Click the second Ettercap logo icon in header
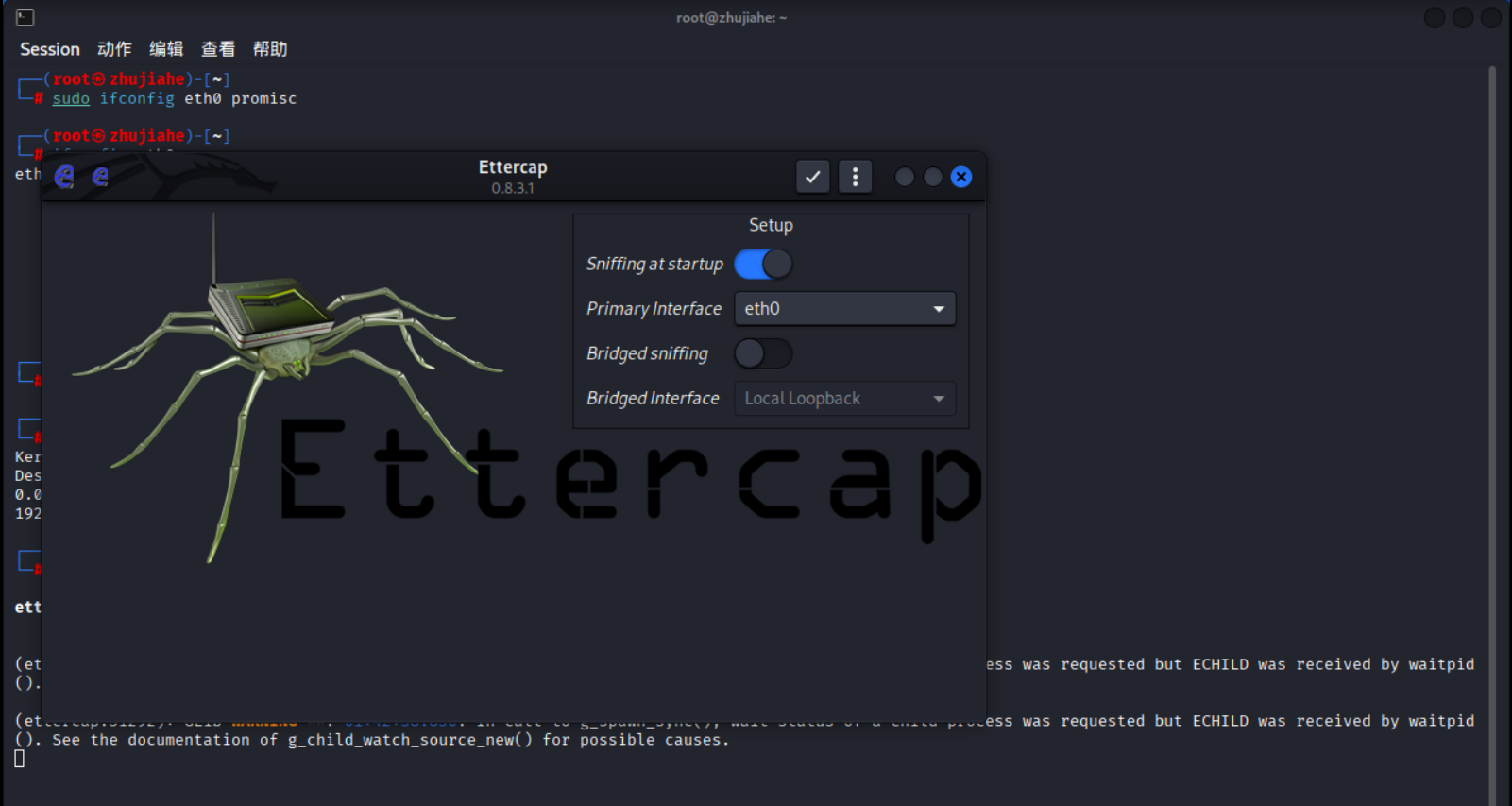The width and height of the screenshot is (1512, 806). point(100,177)
